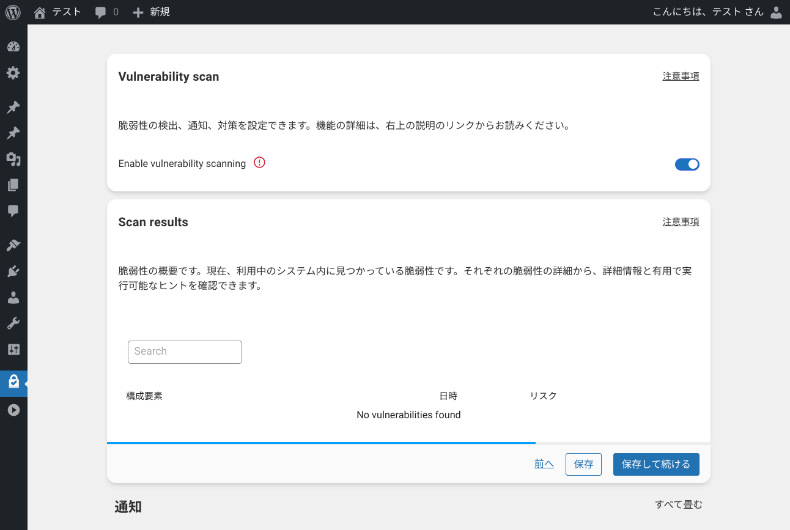
Task: Disable the vulnerability scanning toggle
Action: (x=687, y=164)
